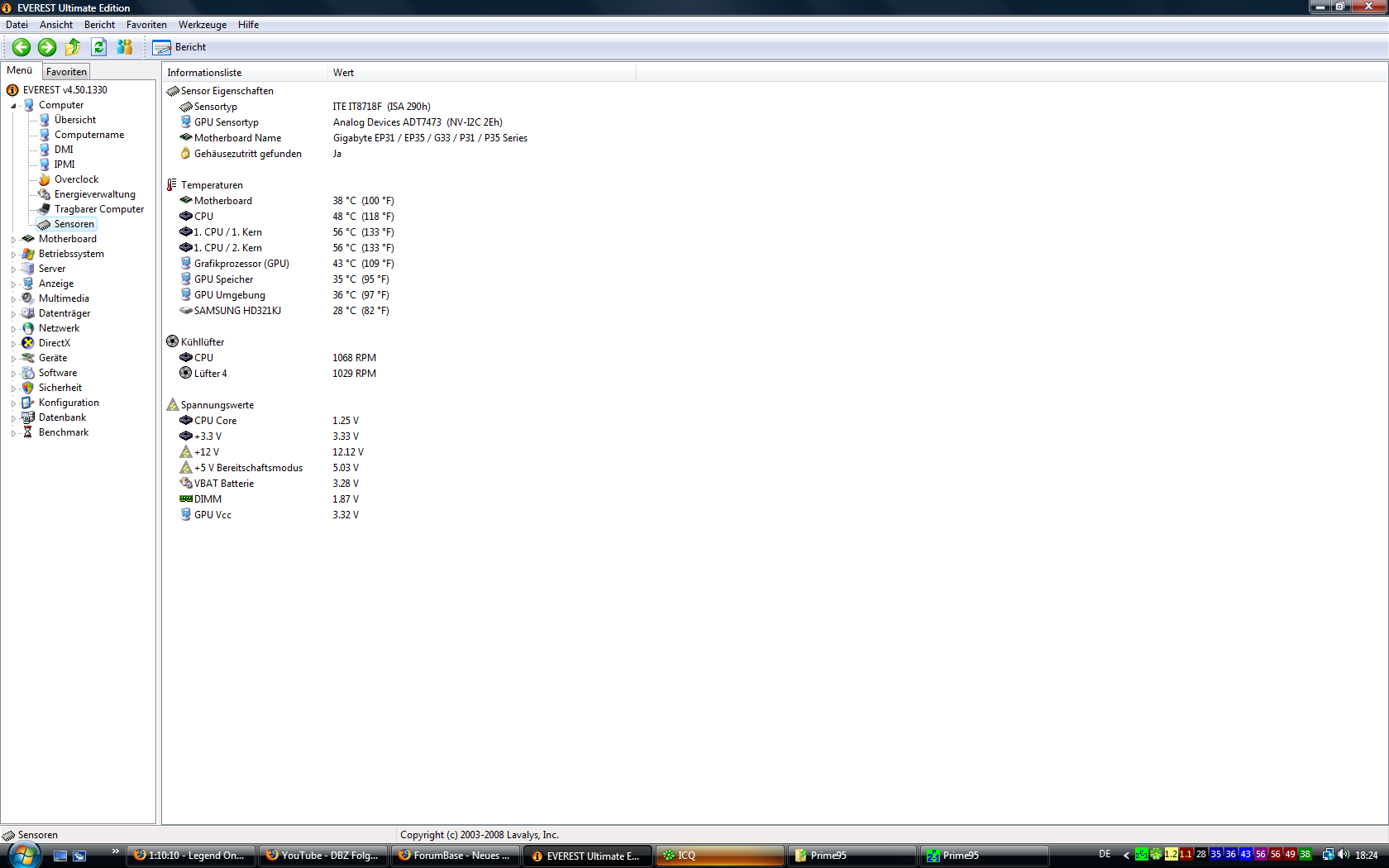Click the Kühllüfter fan section icon
This screenshot has width=1389, height=868.
tap(173, 341)
